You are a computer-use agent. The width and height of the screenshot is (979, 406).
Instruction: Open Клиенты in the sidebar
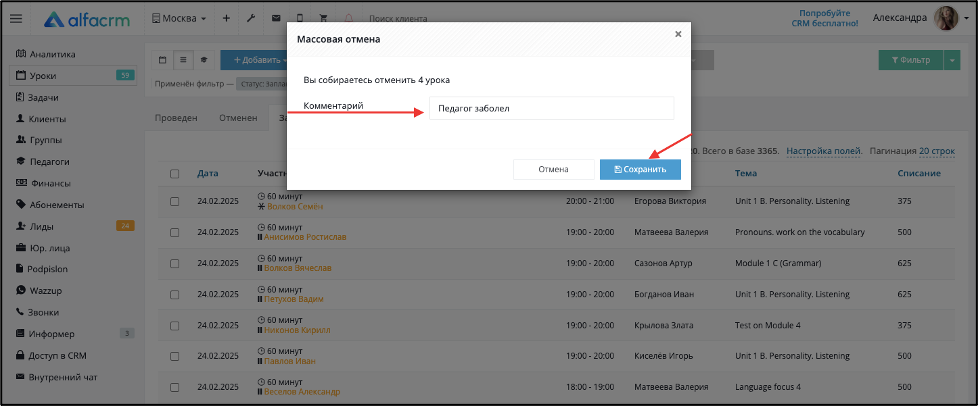coord(47,119)
